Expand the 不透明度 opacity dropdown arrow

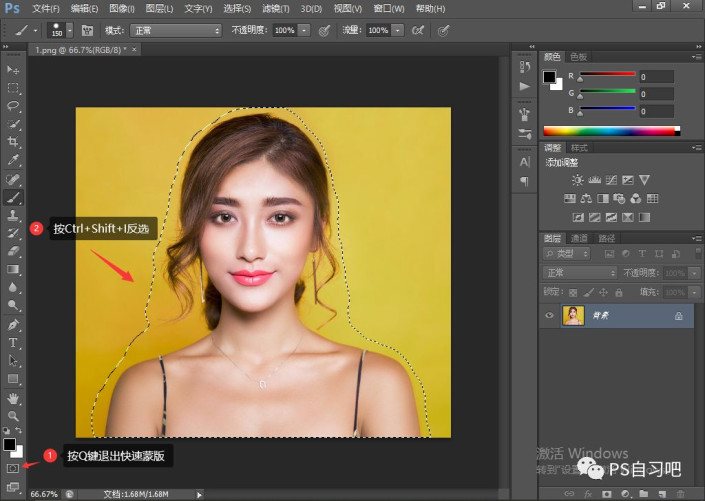click(305, 31)
